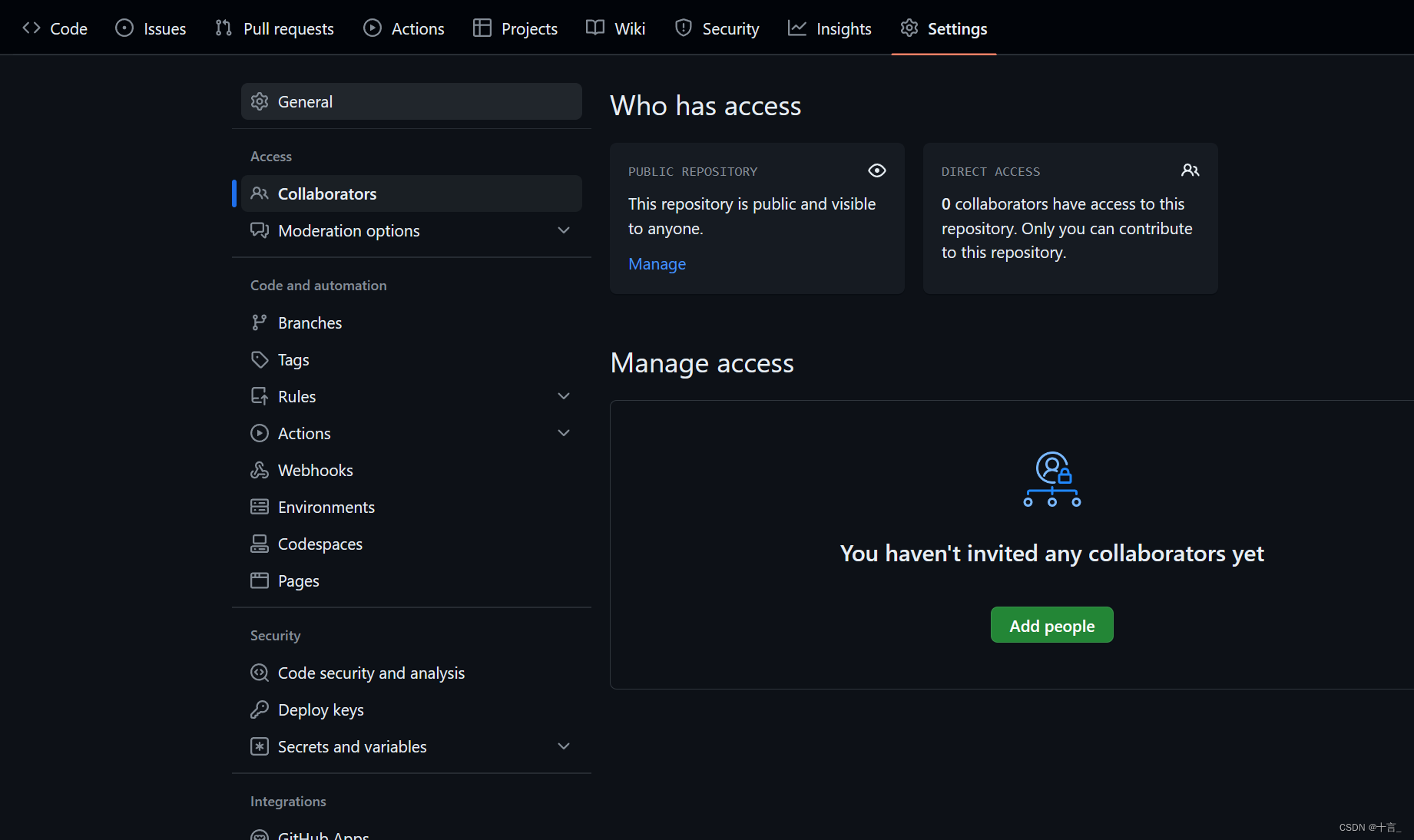Click the Pull requests branch icon
Viewport: 1414px width, 840px height.
pos(224,28)
